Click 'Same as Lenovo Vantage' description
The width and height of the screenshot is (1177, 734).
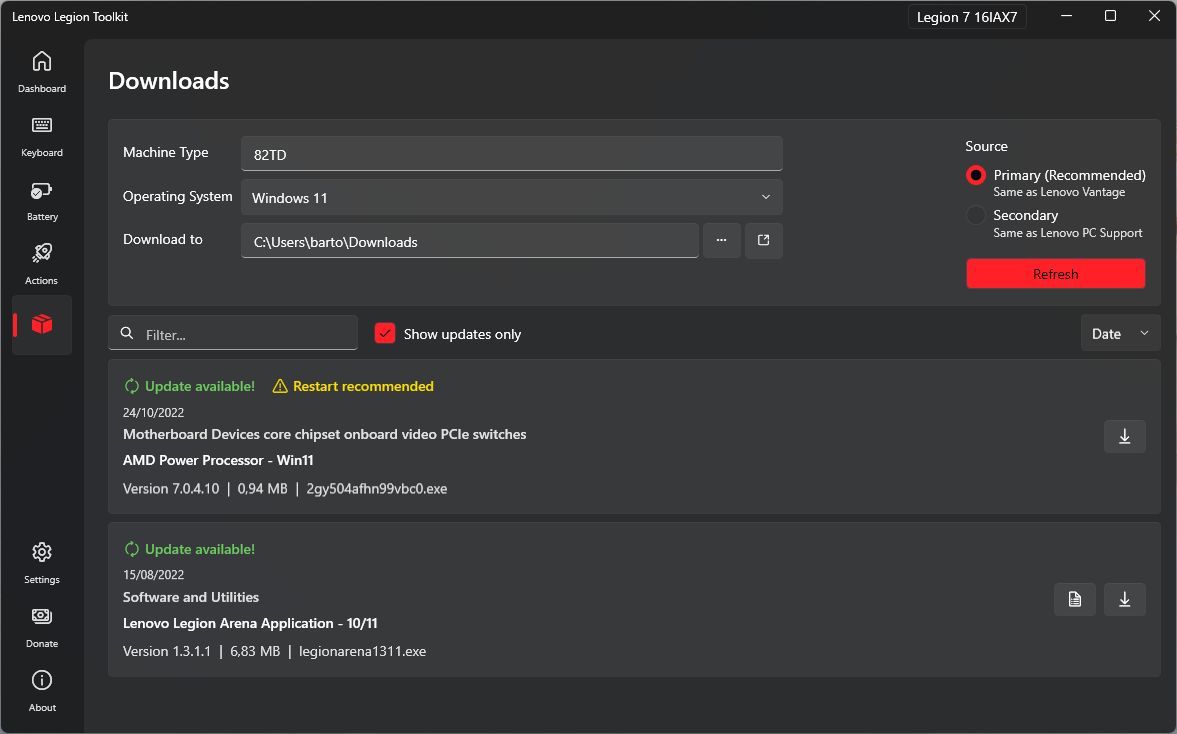1059,192
